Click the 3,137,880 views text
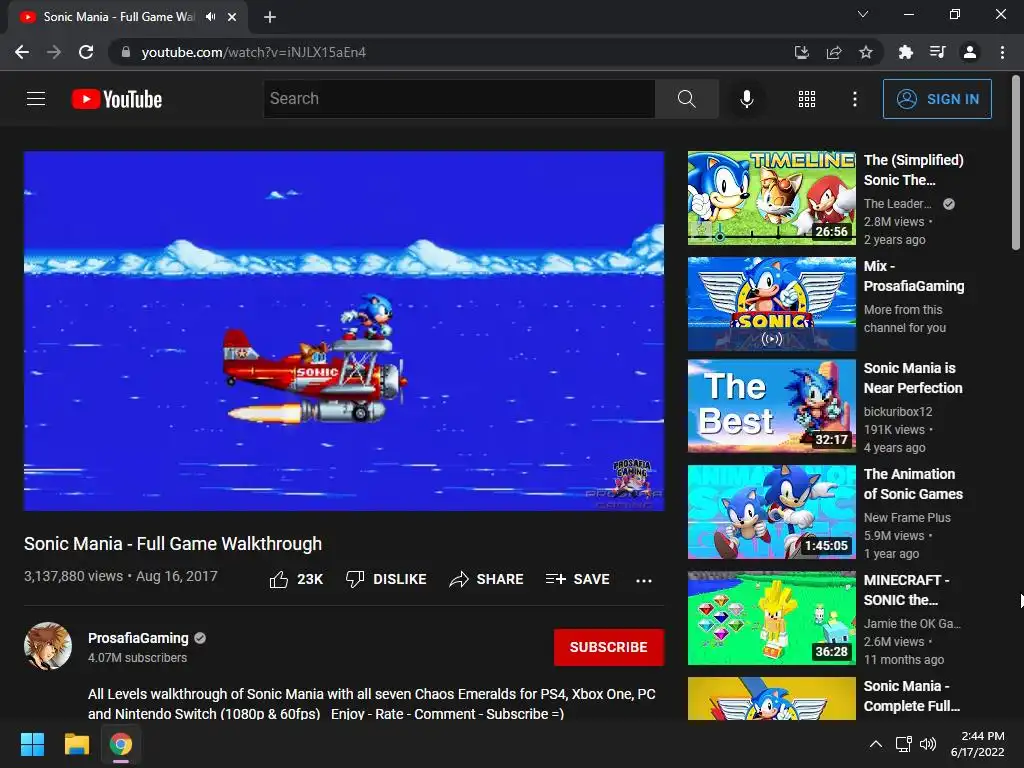Viewport: 1024px width, 768px height. click(x=73, y=576)
